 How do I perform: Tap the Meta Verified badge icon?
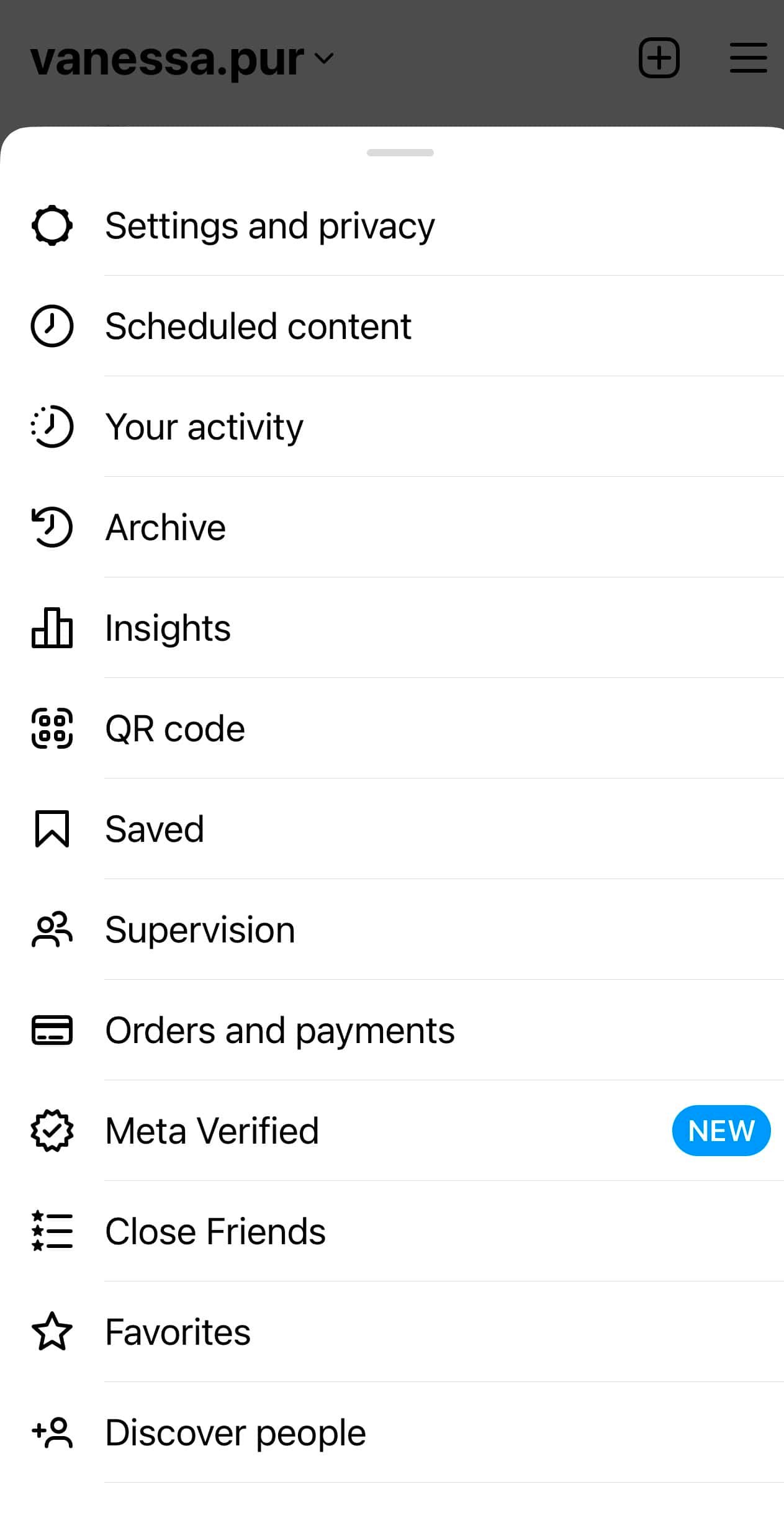click(52, 1131)
